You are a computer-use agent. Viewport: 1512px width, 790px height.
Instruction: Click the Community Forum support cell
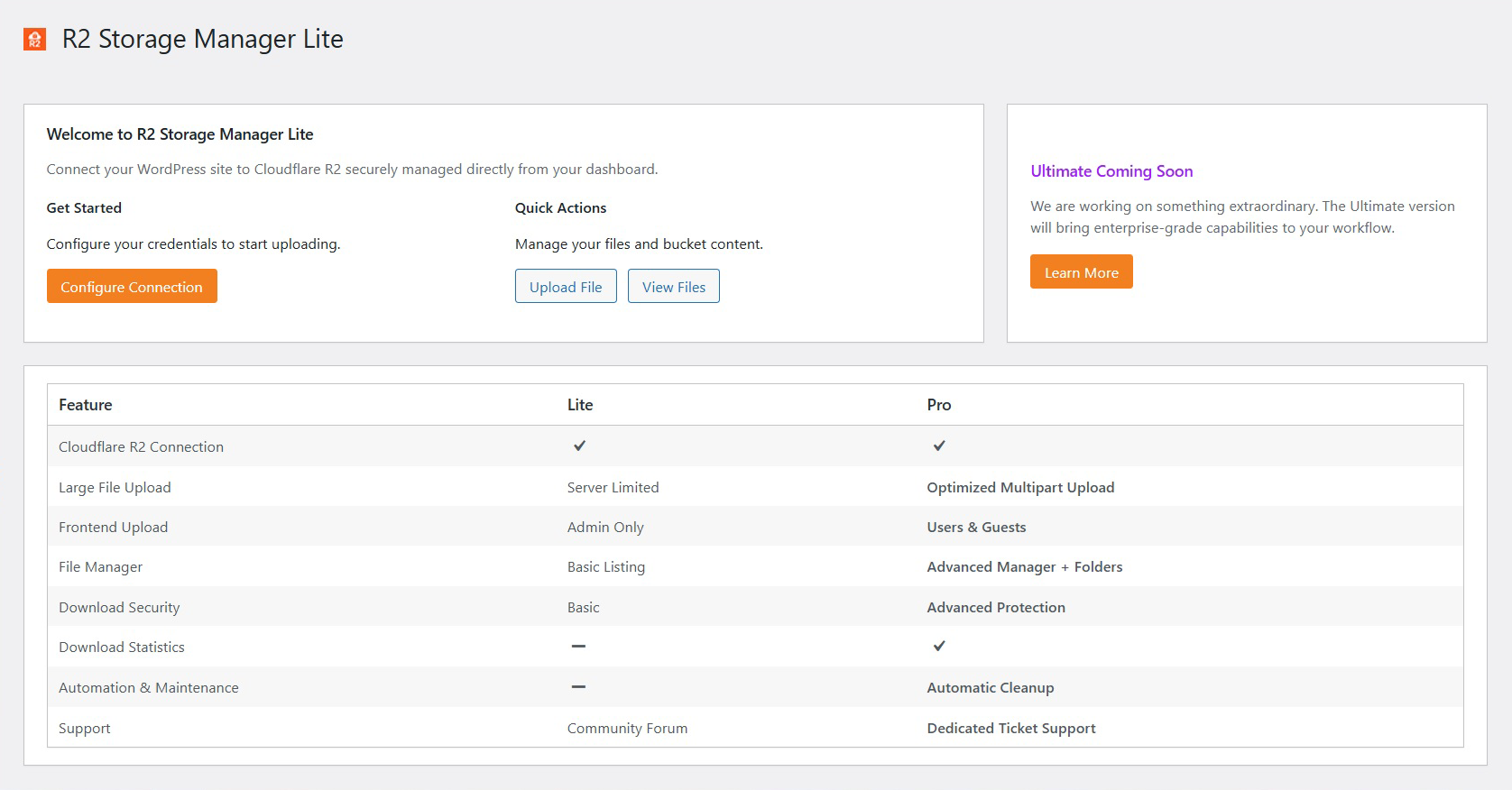point(627,729)
